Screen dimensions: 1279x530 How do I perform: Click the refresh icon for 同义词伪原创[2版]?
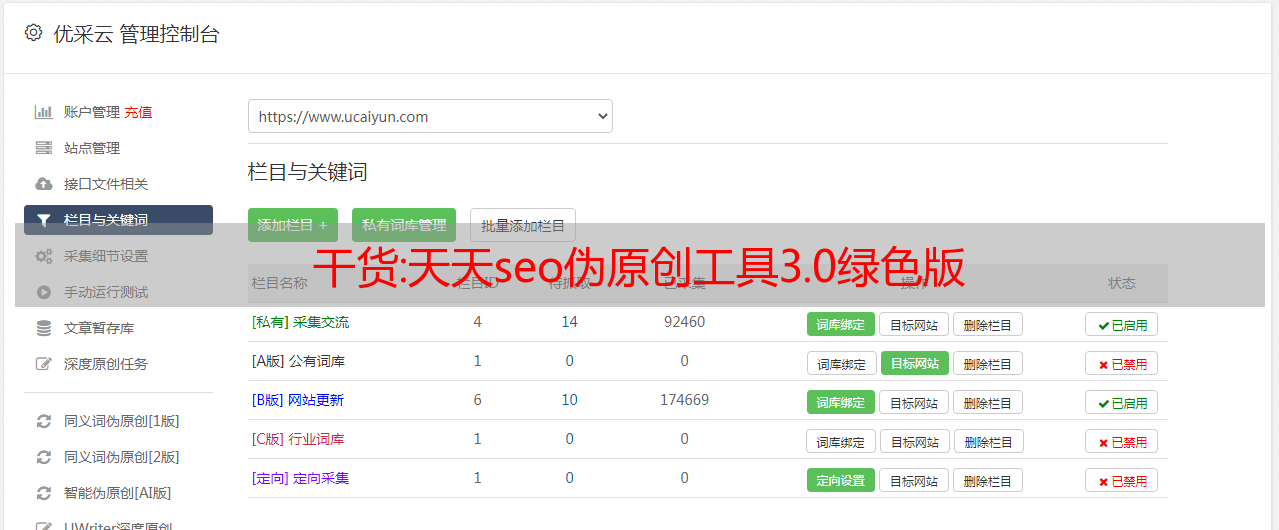pos(44,457)
